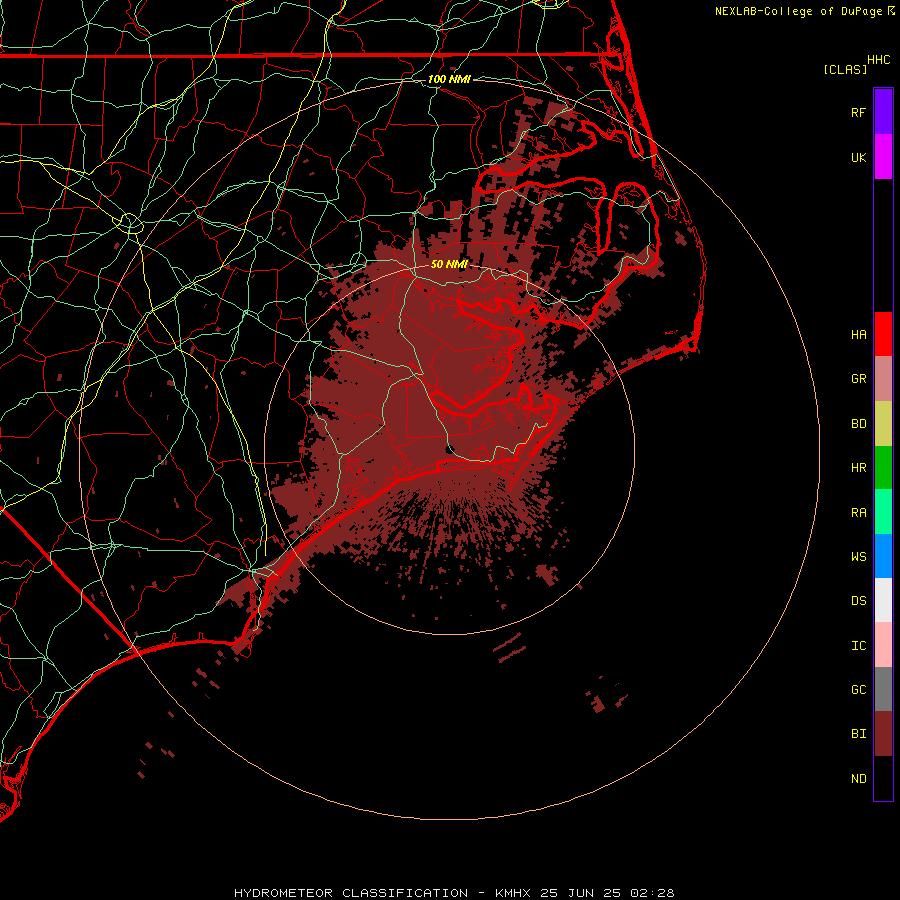The height and width of the screenshot is (900, 900).
Task: Click the 'IC' legend label
Action: (859, 646)
